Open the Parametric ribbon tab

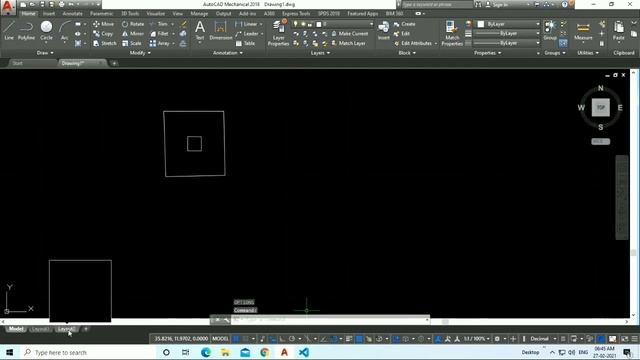click(101, 13)
